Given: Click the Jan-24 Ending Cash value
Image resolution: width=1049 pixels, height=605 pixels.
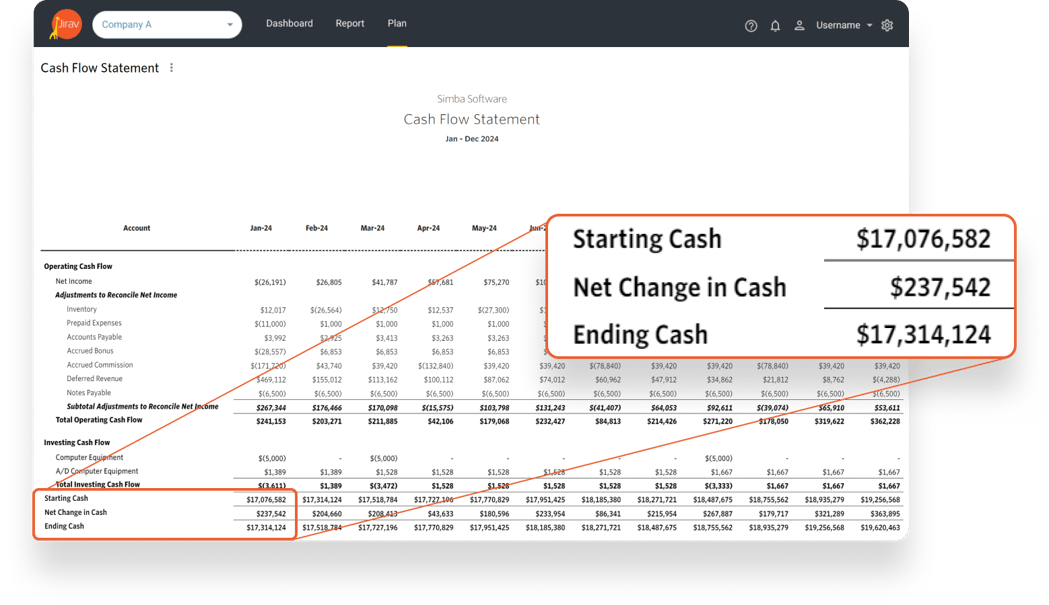Looking at the screenshot, I should tap(266, 527).
